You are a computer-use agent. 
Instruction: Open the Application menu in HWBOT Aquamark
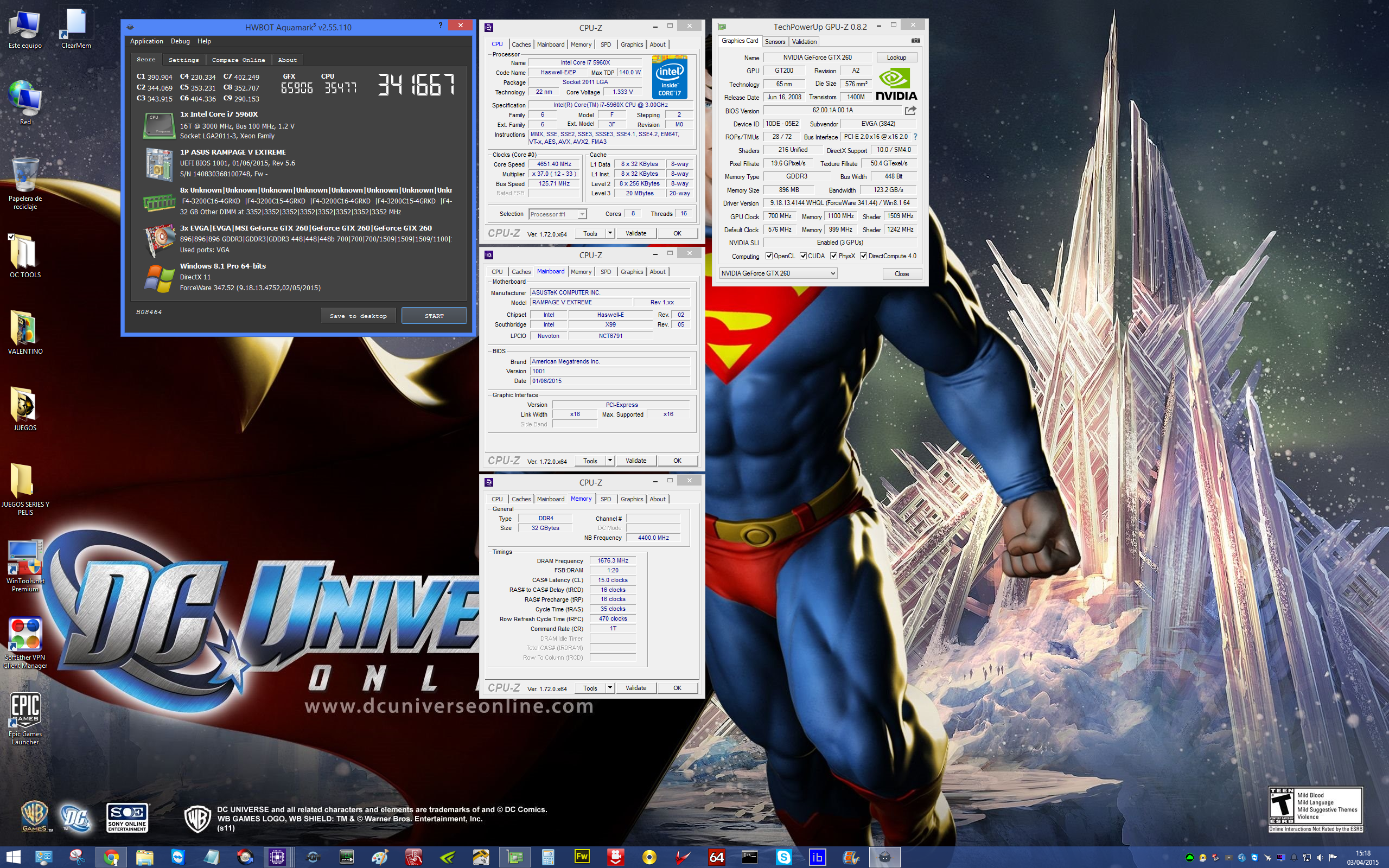146,41
